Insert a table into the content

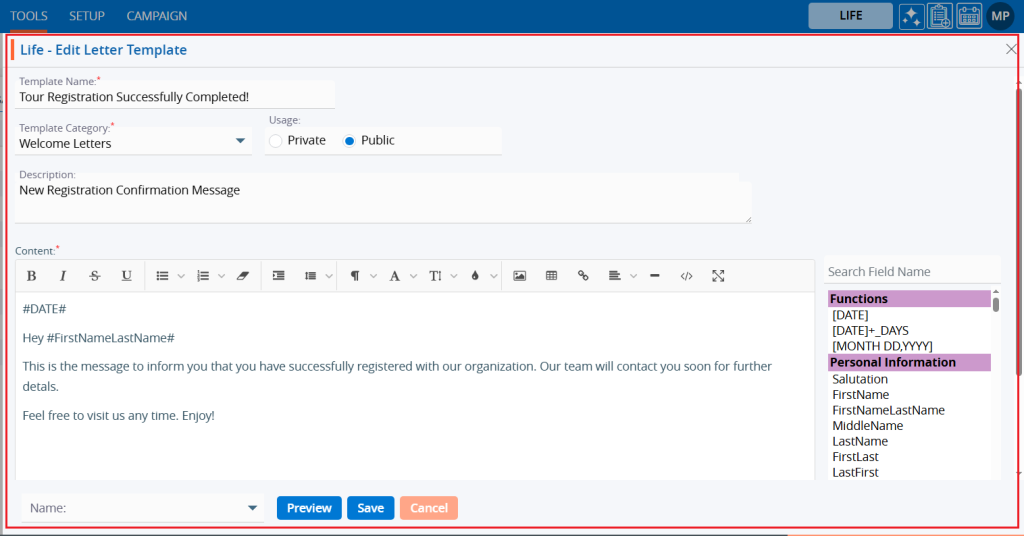(551, 276)
